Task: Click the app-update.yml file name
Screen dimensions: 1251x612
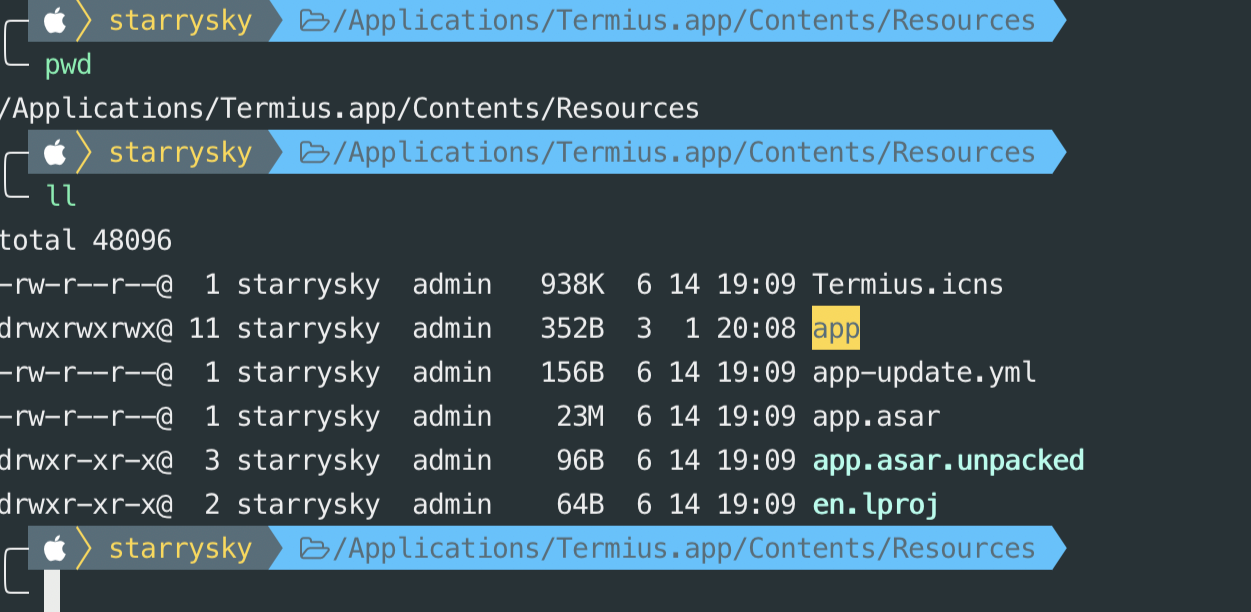Action: [x=924, y=373]
